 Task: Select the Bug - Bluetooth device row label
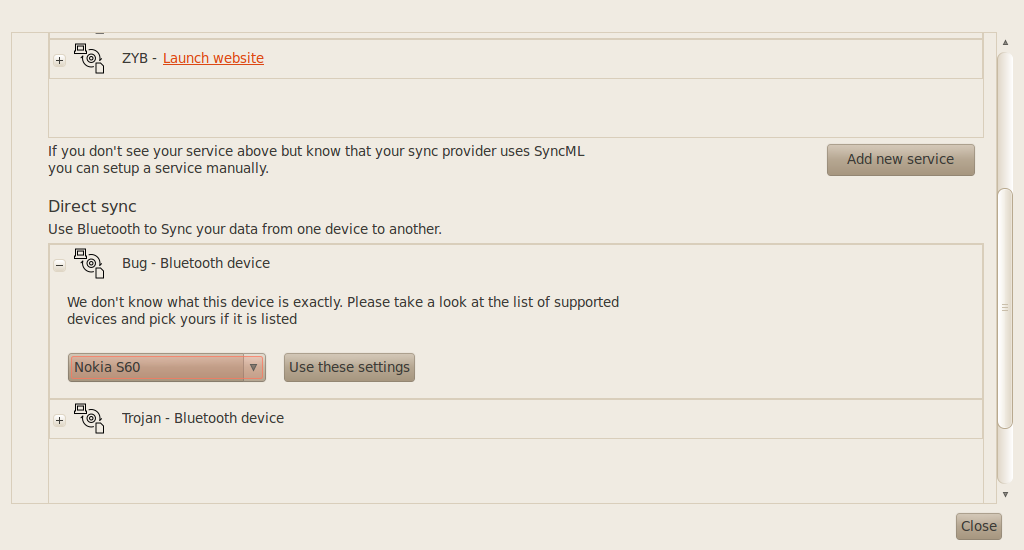tap(196, 263)
